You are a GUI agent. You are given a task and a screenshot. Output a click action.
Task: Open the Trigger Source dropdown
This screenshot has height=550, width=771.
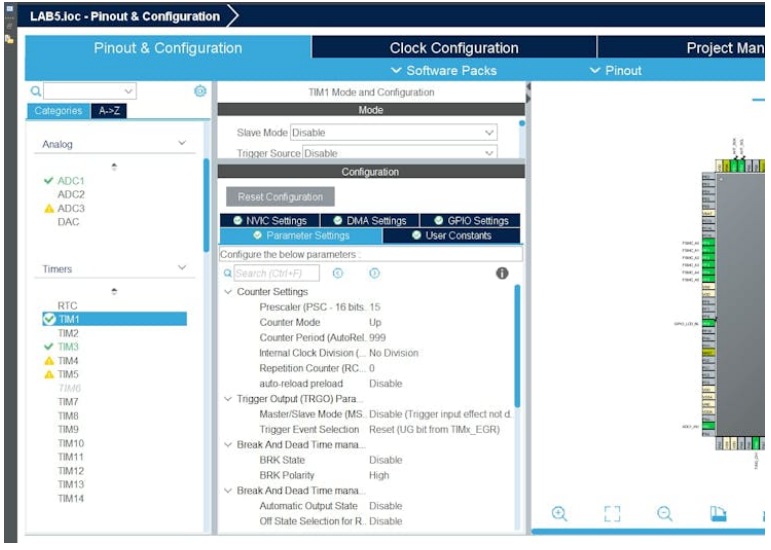(x=399, y=154)
